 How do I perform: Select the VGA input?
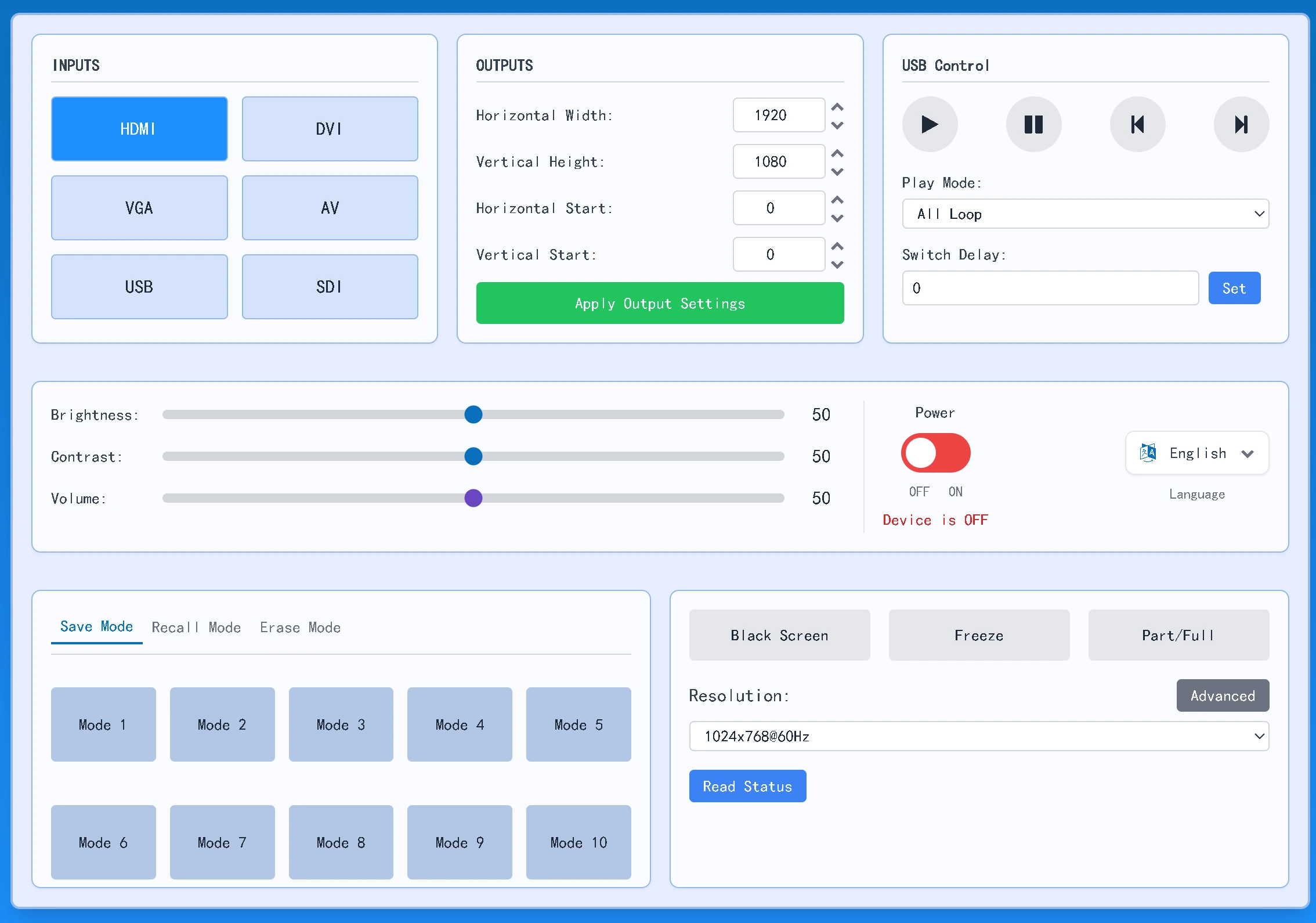coord(139,208)
